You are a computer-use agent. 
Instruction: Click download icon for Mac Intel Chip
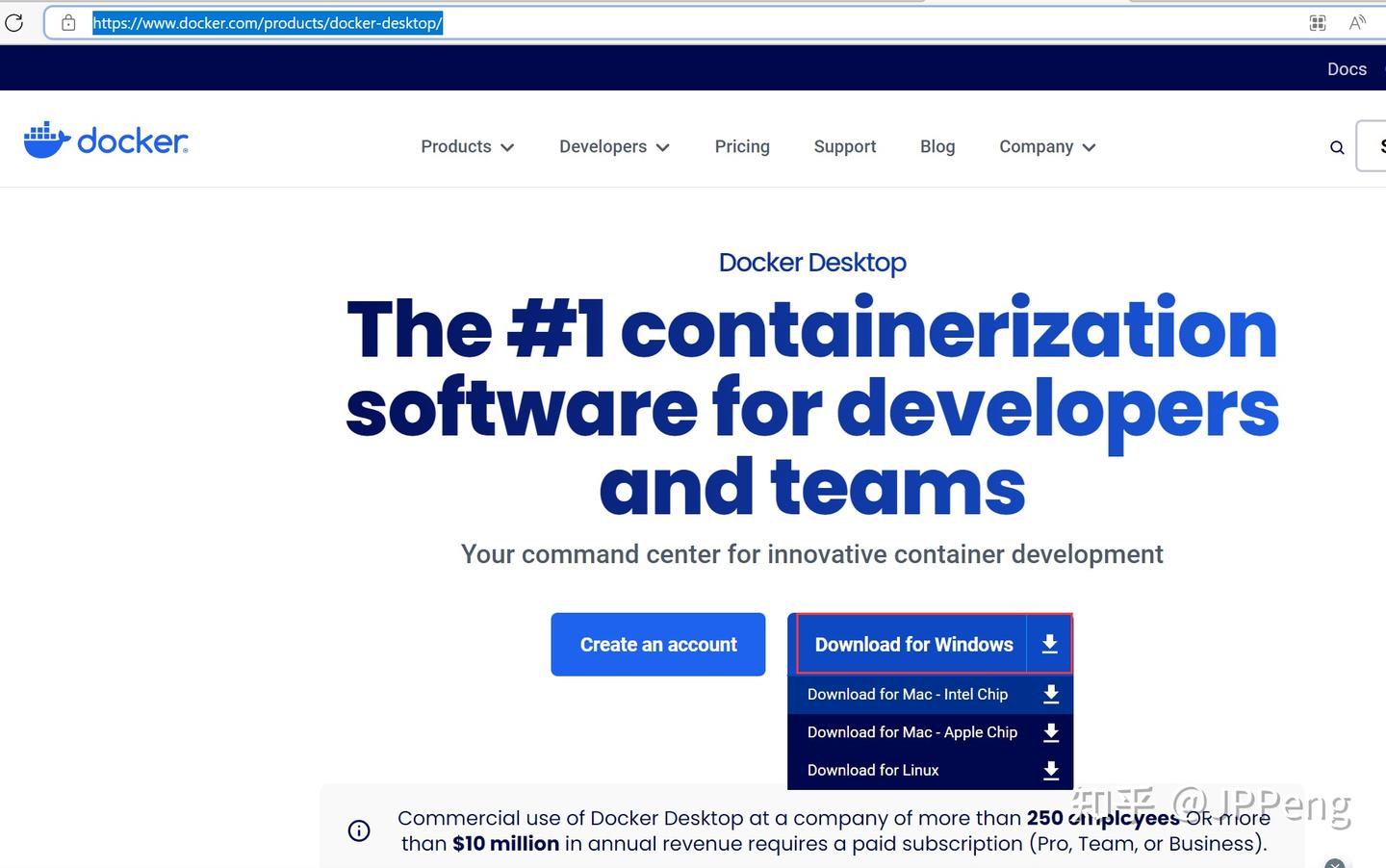[x=1051, y=694]
